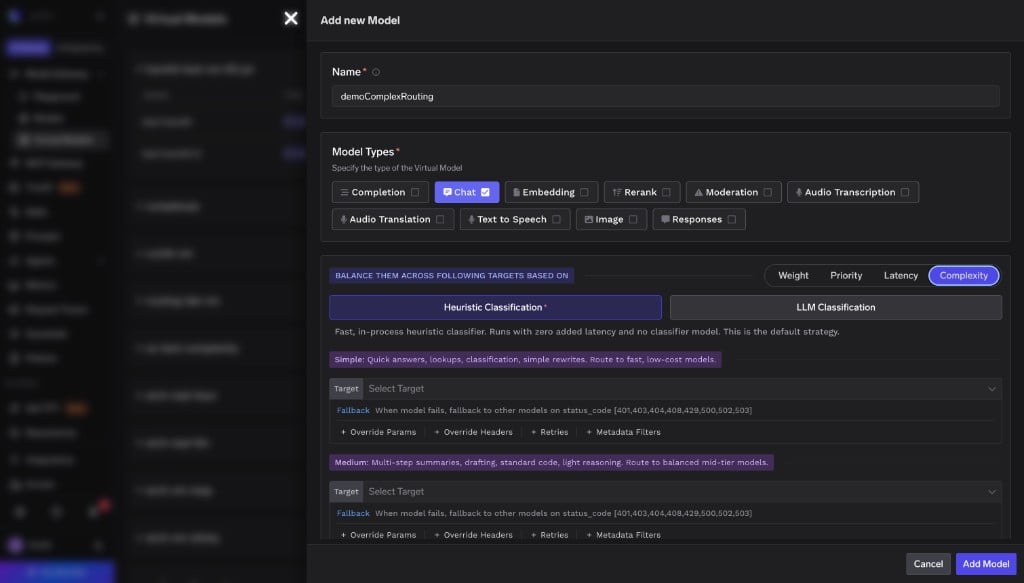Select the Complexity routing option

coord(963,276)
